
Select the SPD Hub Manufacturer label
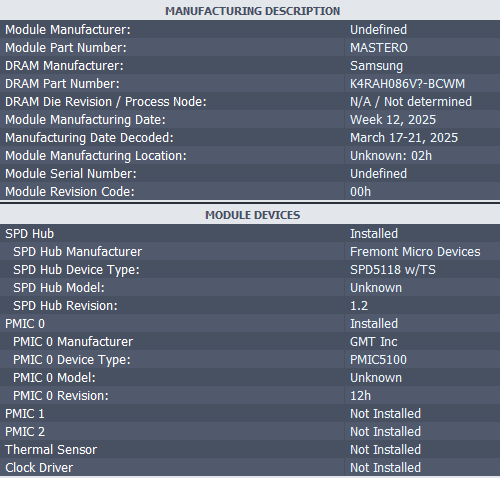(78, 252)
